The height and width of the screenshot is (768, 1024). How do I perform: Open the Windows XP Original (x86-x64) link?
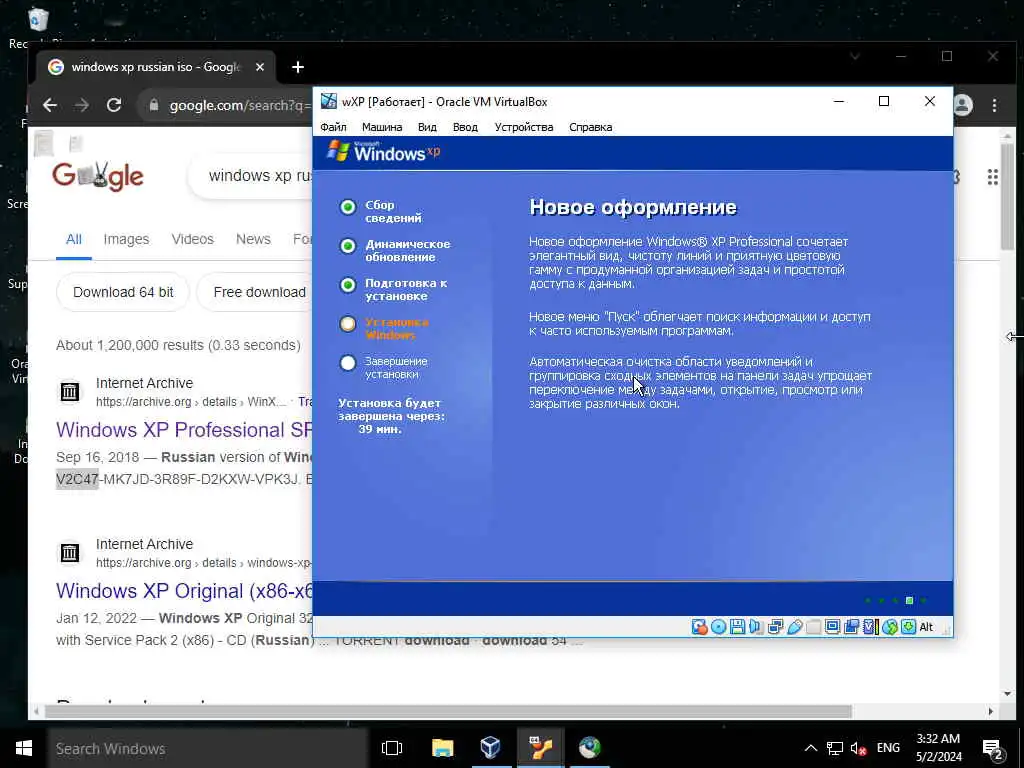coord(184,591)
